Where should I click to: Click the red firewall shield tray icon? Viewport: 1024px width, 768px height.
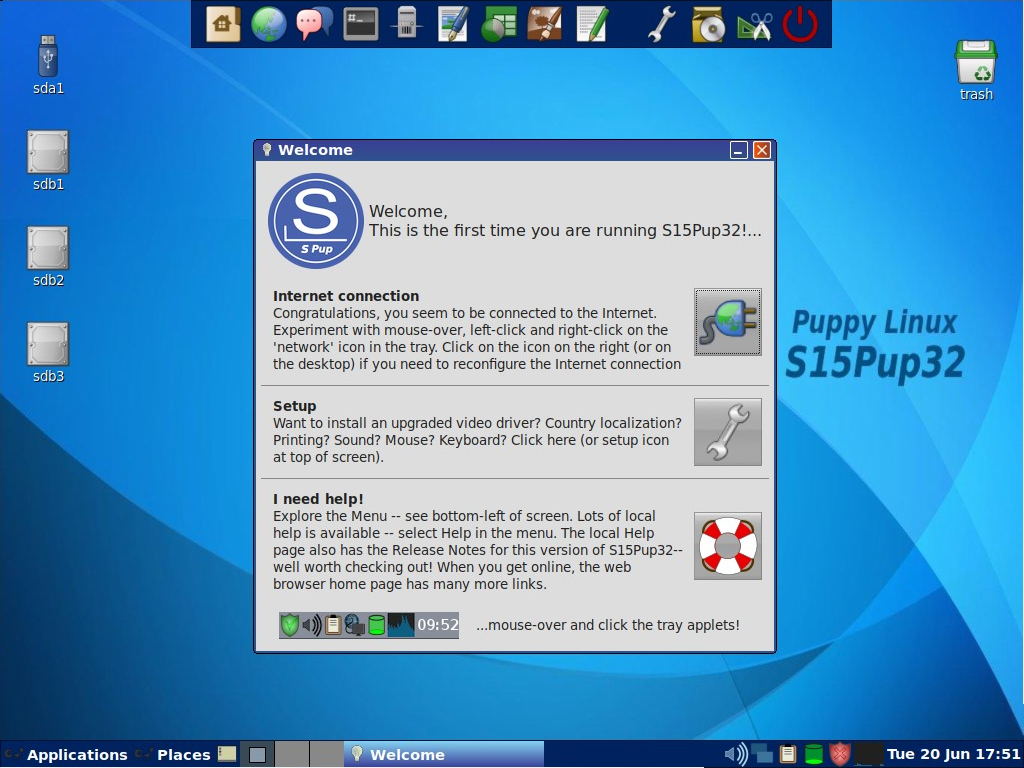pyautogui.click(x=840, y=754)
